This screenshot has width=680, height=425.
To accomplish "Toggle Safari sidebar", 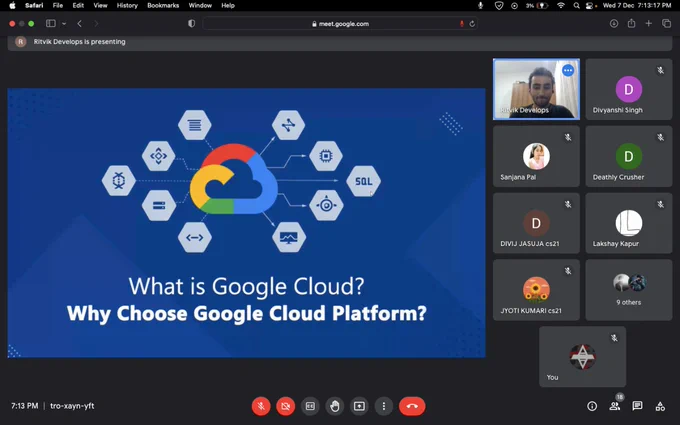I will click(51, 24).
